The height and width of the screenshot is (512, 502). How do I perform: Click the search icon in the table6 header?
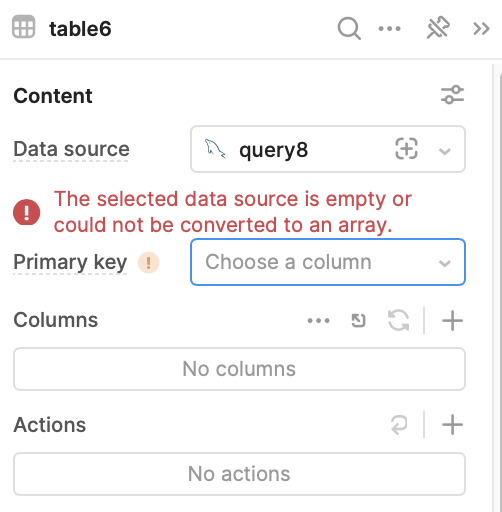click(x=349, y=29)
